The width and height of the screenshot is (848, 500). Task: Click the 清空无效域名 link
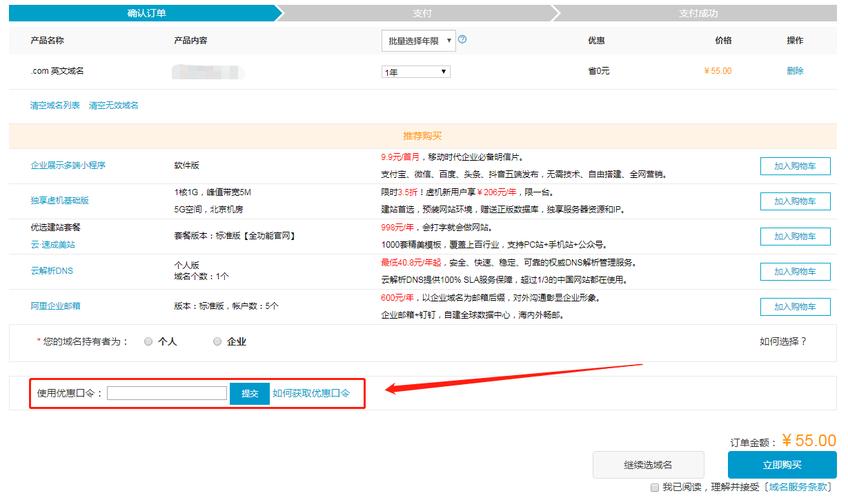click(114, 105)
